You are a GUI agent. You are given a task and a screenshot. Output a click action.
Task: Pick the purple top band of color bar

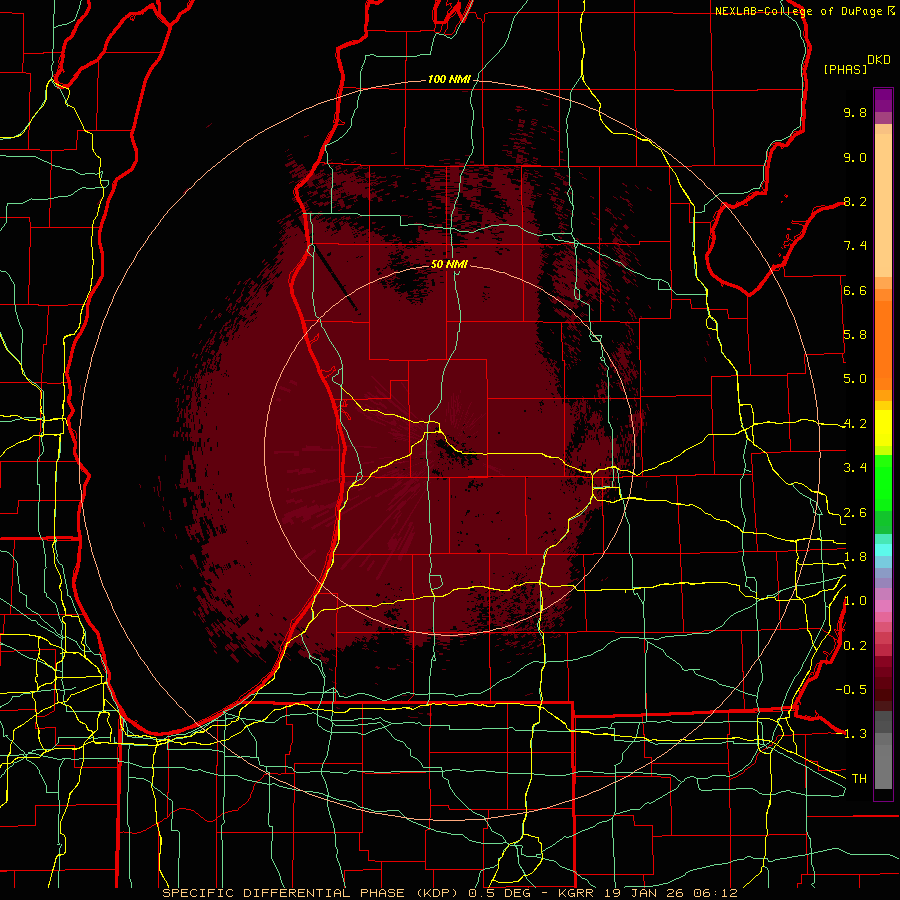pos(883,100)
